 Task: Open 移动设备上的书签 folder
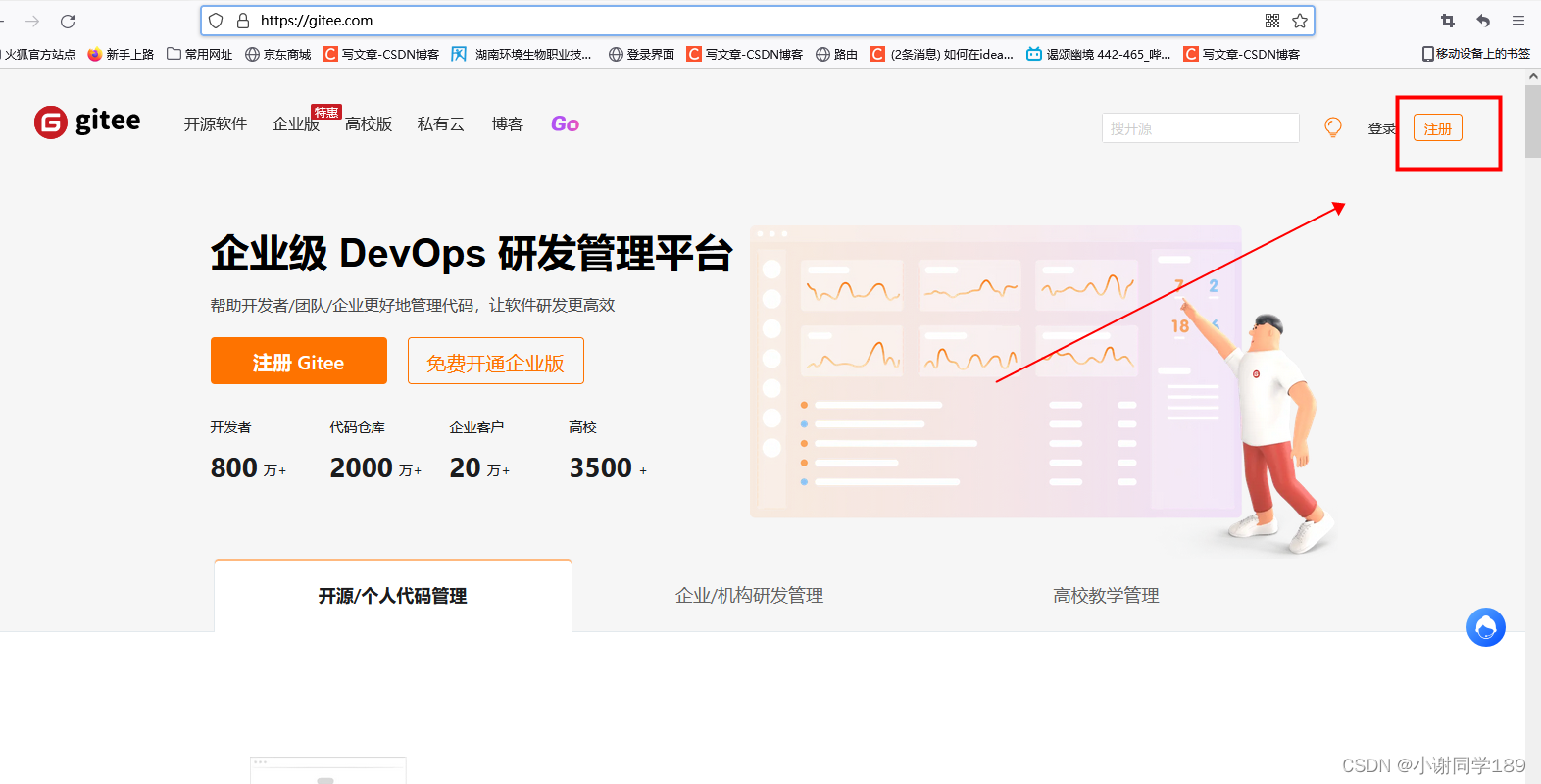[1476, 54]
